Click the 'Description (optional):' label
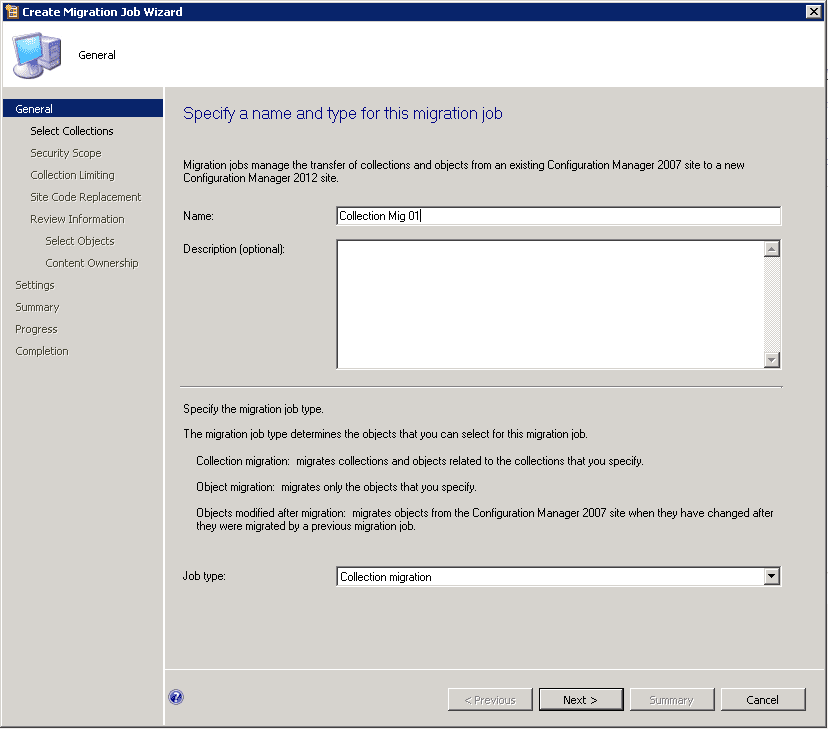 click(234, 249)
